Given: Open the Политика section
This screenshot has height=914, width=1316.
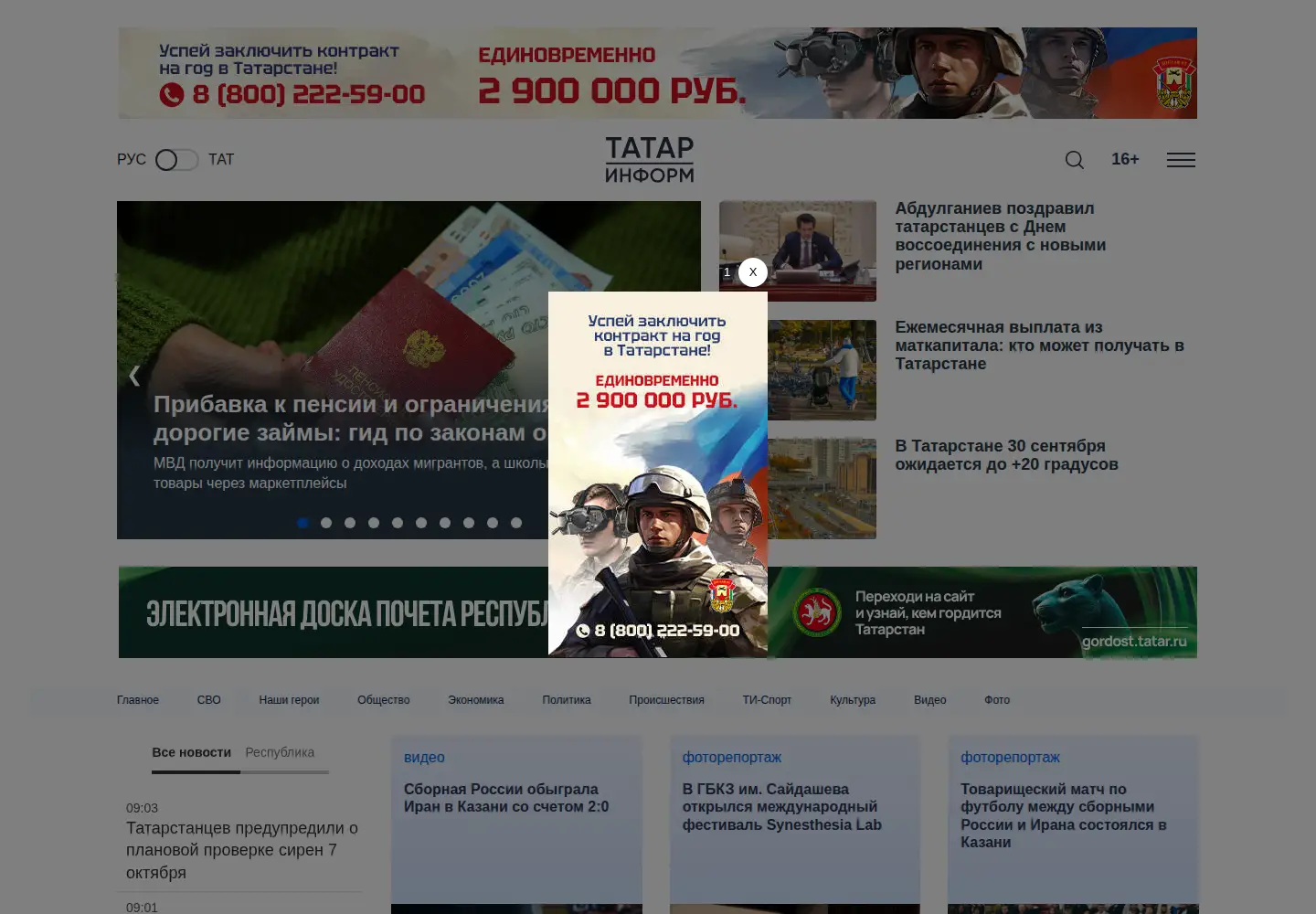Looking at the screenshot, I should click(567, 700).
